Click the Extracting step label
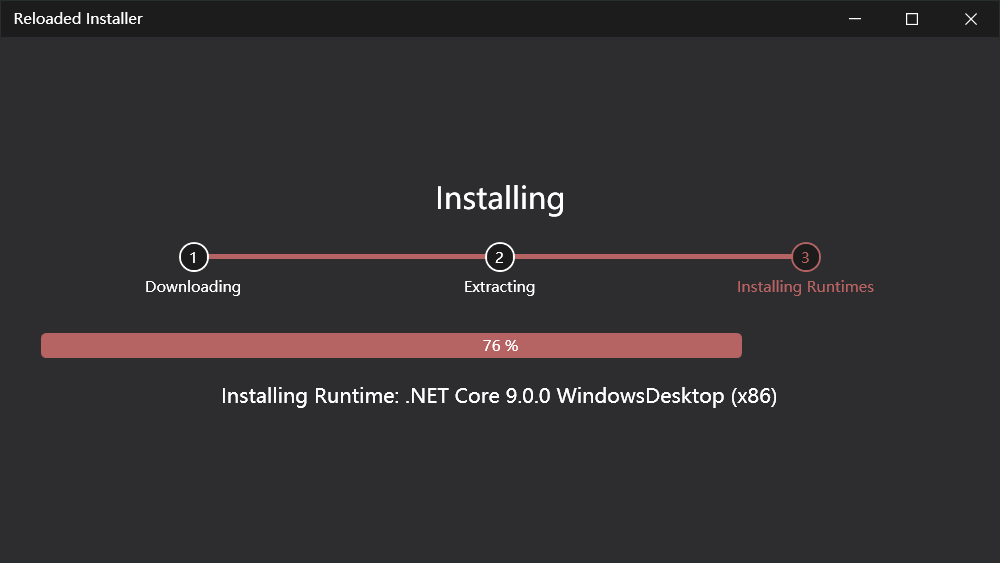This screenshot has width=1000, height=563. click(x=499, y=287)
